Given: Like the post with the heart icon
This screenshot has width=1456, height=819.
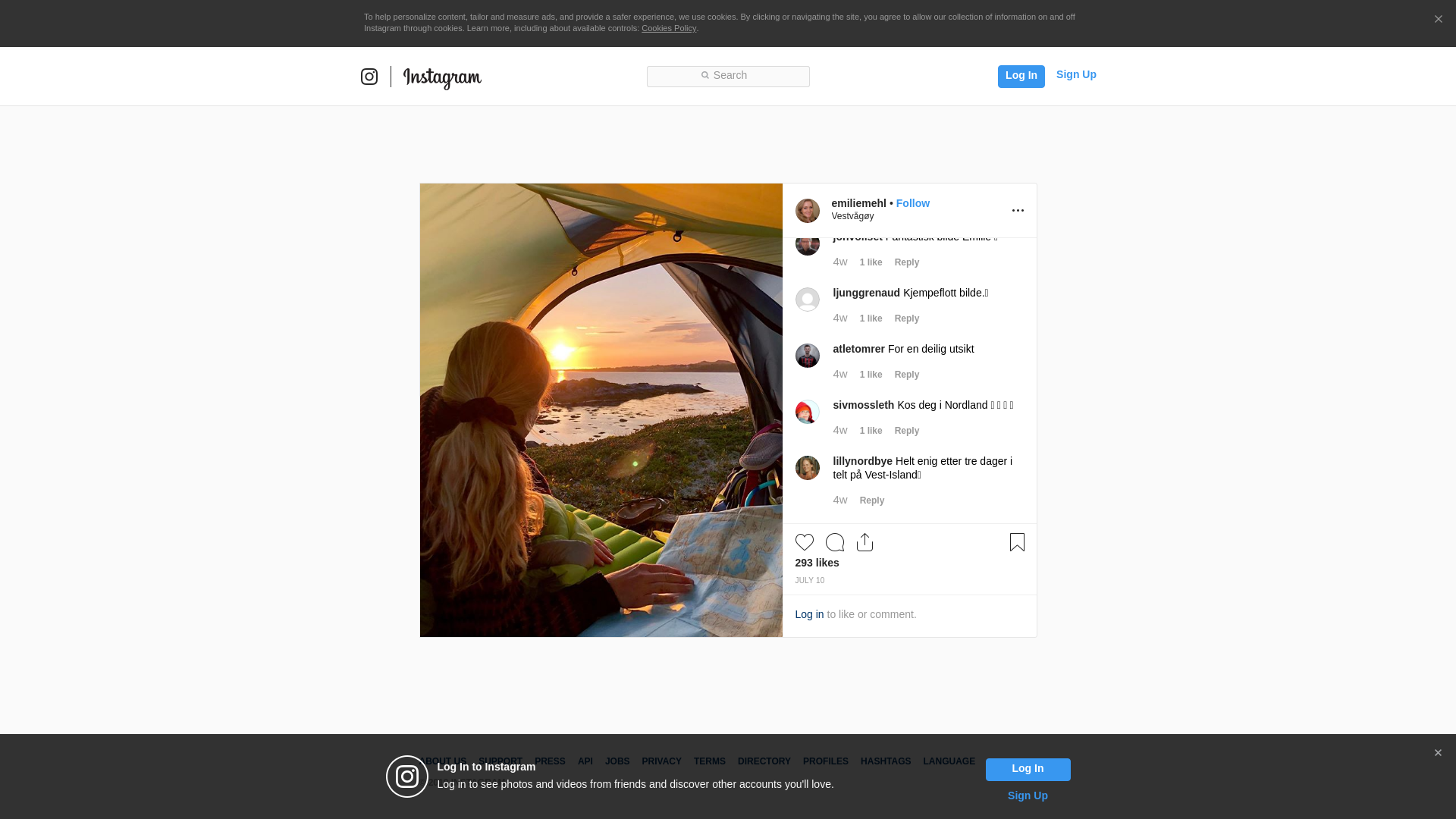Looking at the screenshot, I should pos(804,542).
